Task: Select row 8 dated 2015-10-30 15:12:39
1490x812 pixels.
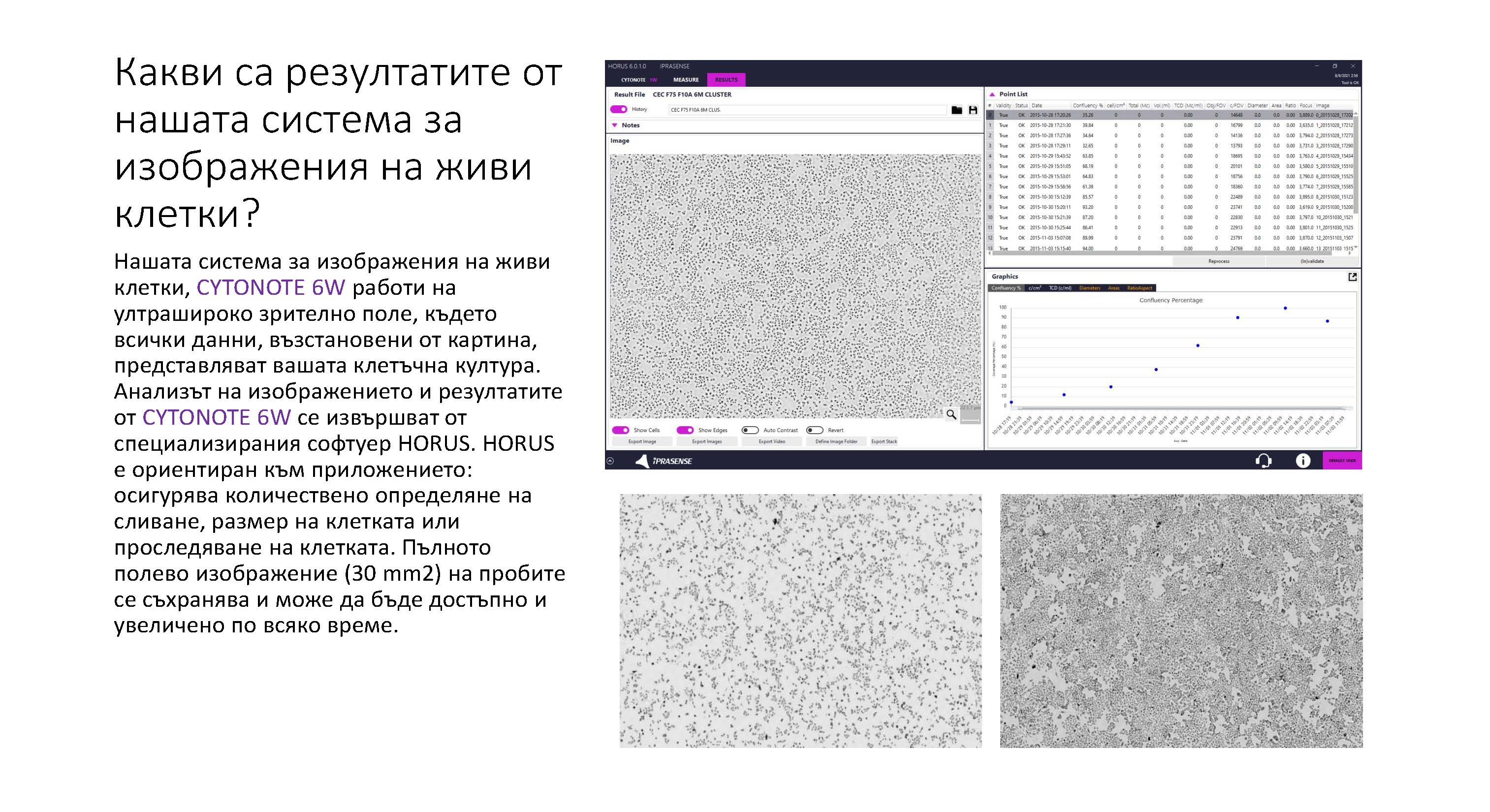Action: tap(1170, 197)
